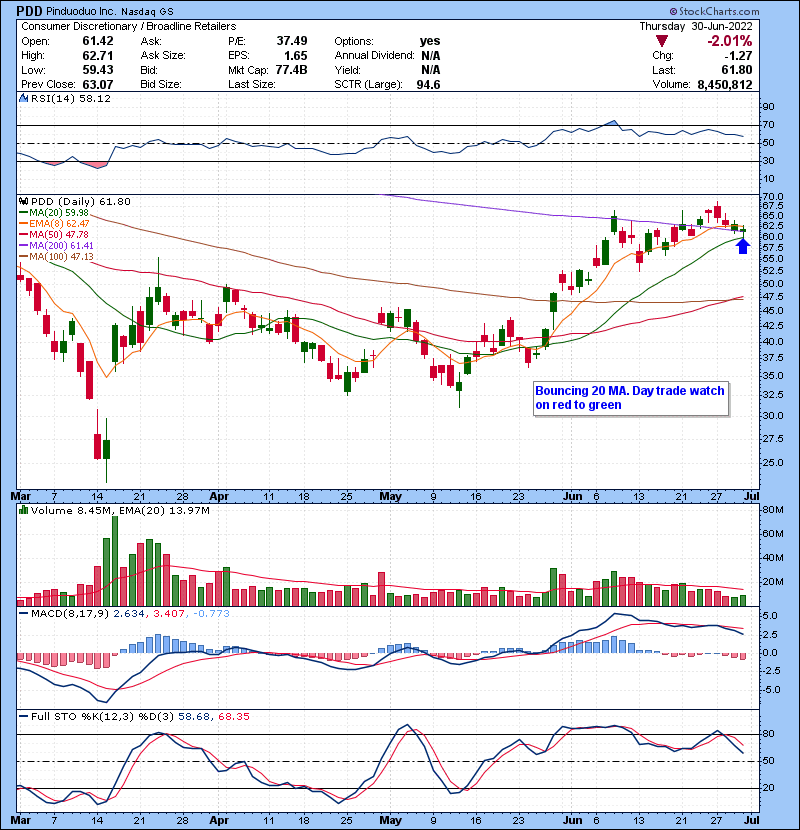
Task: Click the EPS value 1.65
Action: (295, 56)
